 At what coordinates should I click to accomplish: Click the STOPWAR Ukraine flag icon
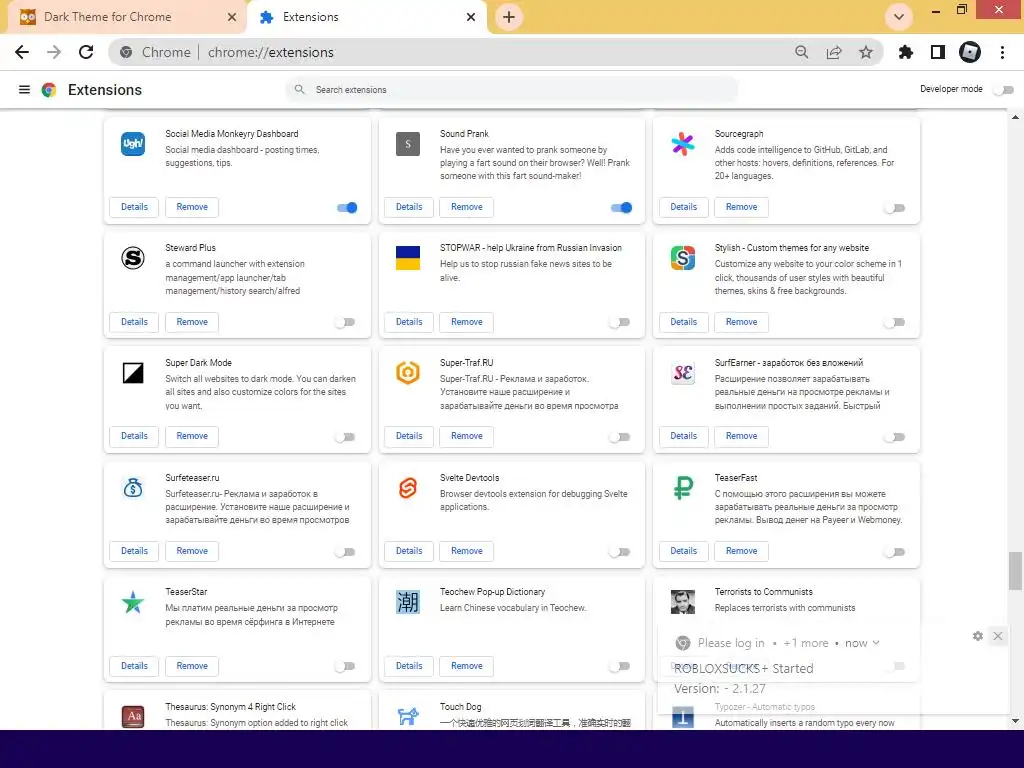click(408, 258)
